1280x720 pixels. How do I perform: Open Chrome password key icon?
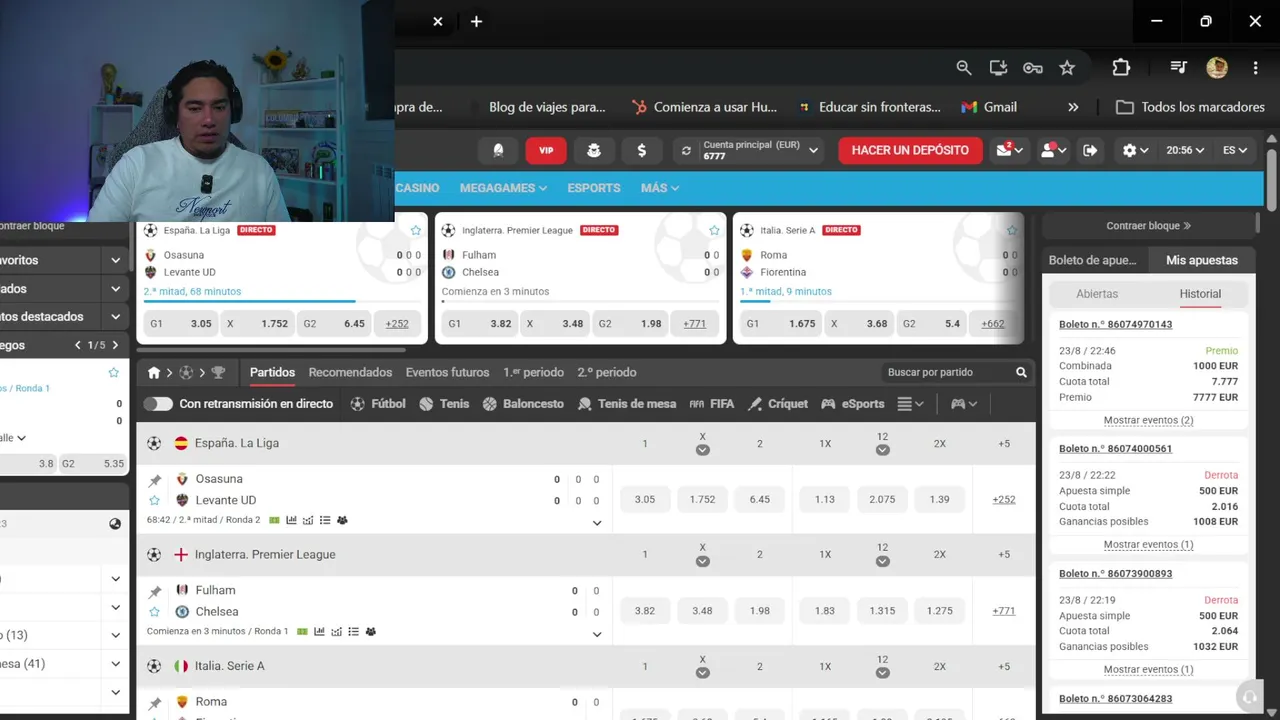click(x=1033, y=68)
